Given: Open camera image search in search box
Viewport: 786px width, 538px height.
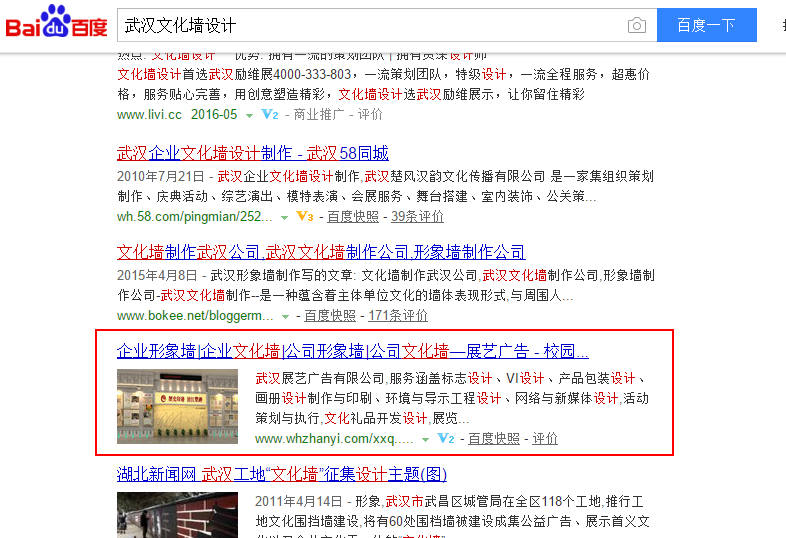Looking at the screenshot, I should click(x=636, y=25).
